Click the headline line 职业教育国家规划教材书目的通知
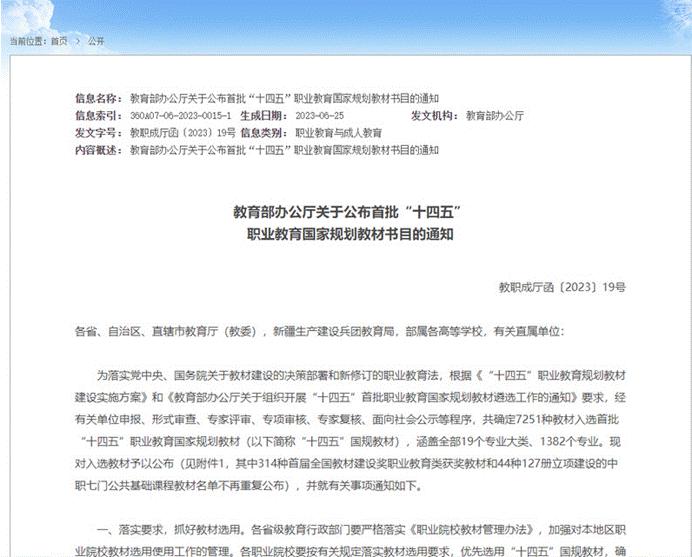The width and height of the screenshot is (692, 557). tap(350, 234)
